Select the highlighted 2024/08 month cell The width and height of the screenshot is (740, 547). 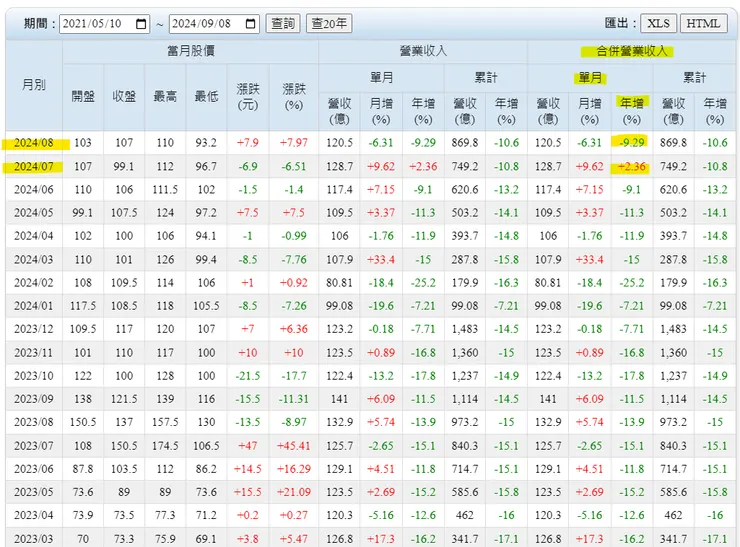tap(34, 143)
